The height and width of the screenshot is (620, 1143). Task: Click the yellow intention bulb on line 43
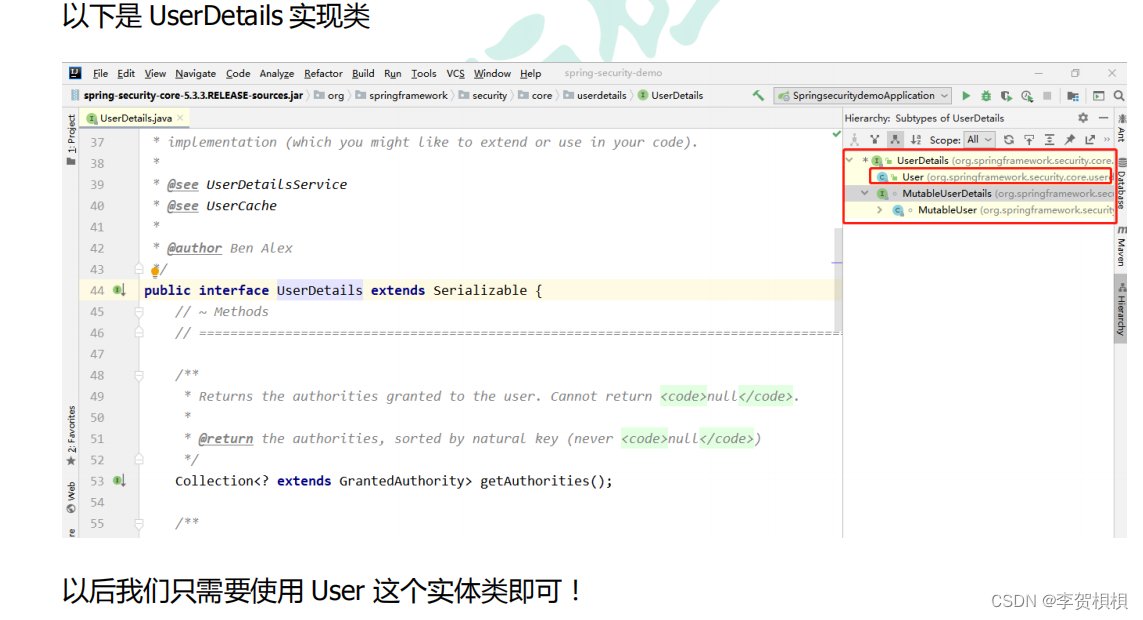tap(155, 272)
